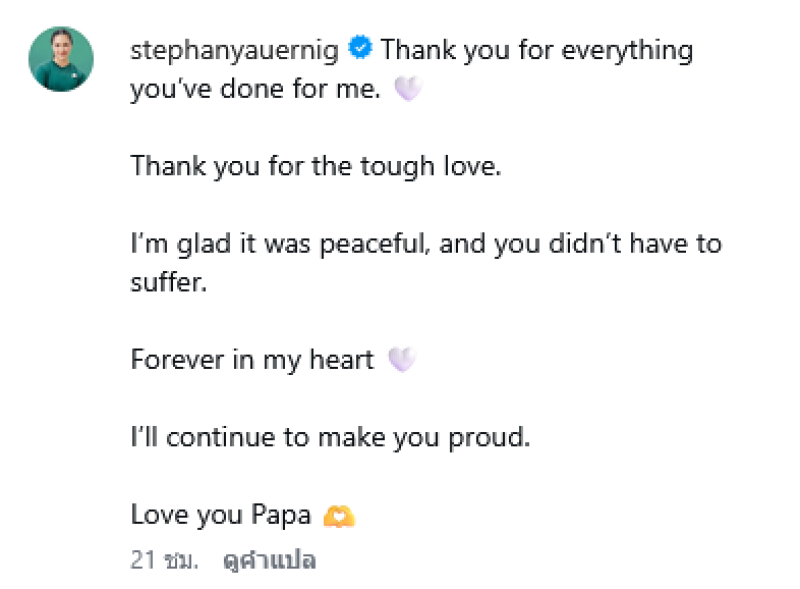The height and width of the screenshot is (589, 800).
Task: Open the commenter's profile picture
Action: click(x=61, y=60)
